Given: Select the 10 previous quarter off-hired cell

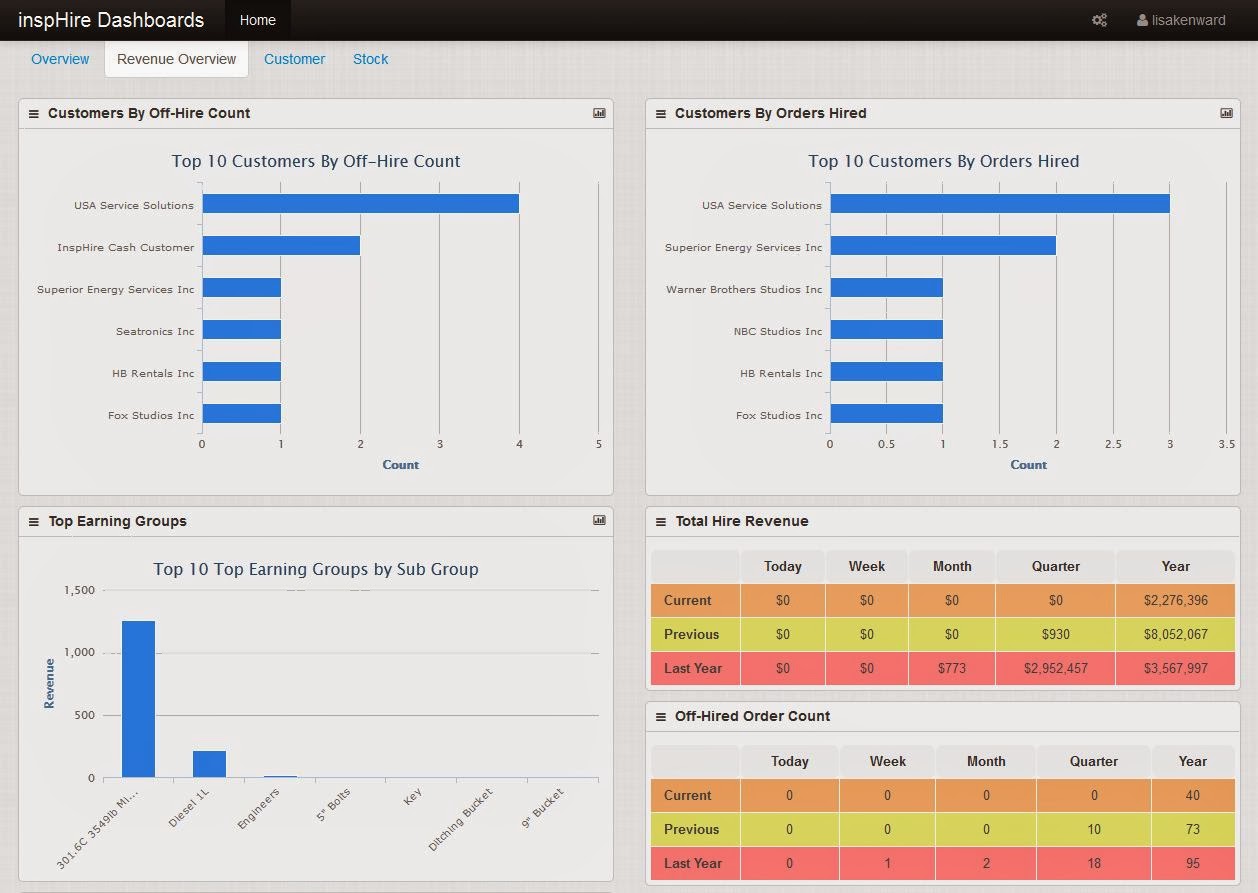Looking at the screenshot, I should point(1094,829).
